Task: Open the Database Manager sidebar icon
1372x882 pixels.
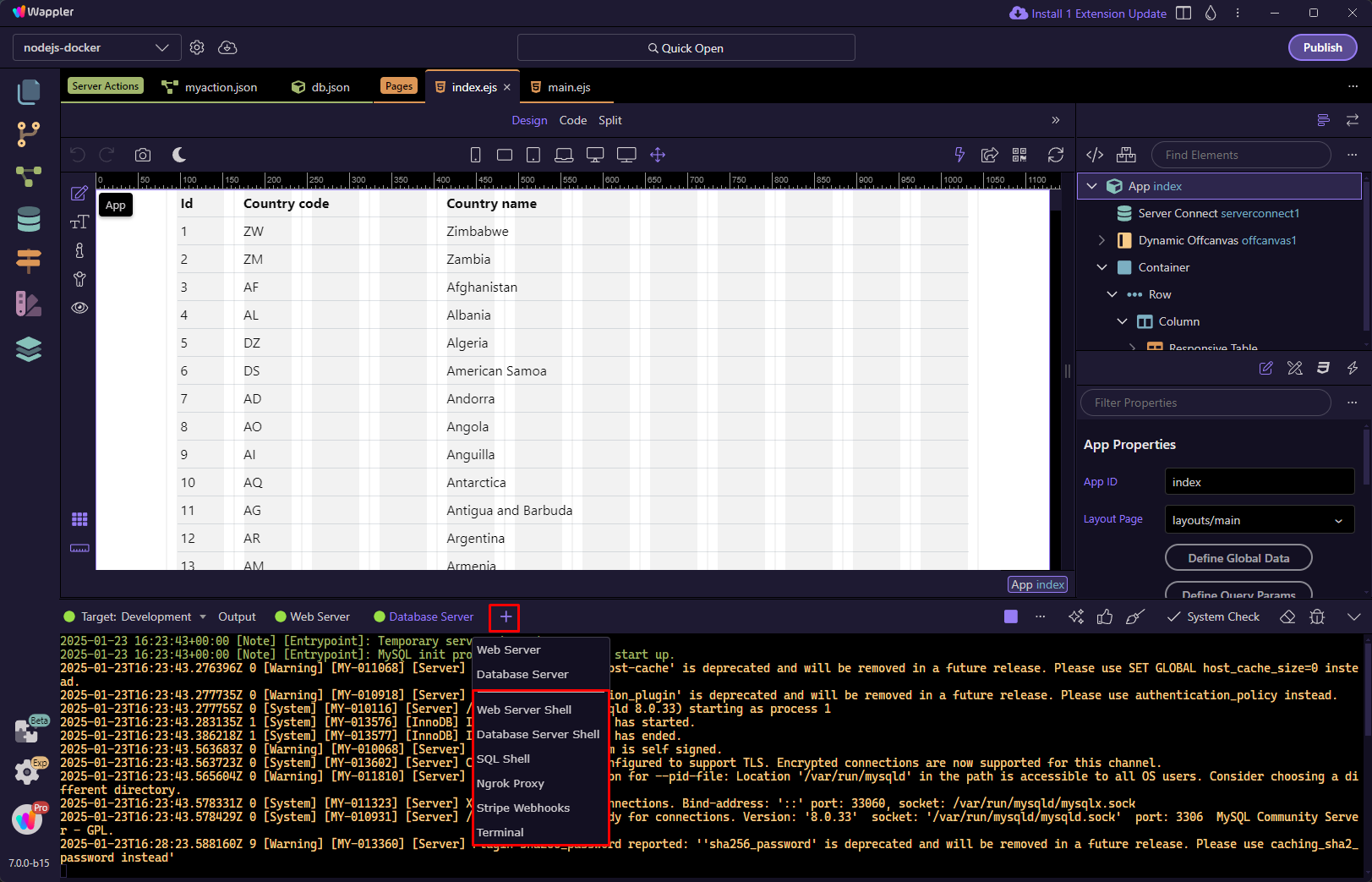Action: coord(29,220)
